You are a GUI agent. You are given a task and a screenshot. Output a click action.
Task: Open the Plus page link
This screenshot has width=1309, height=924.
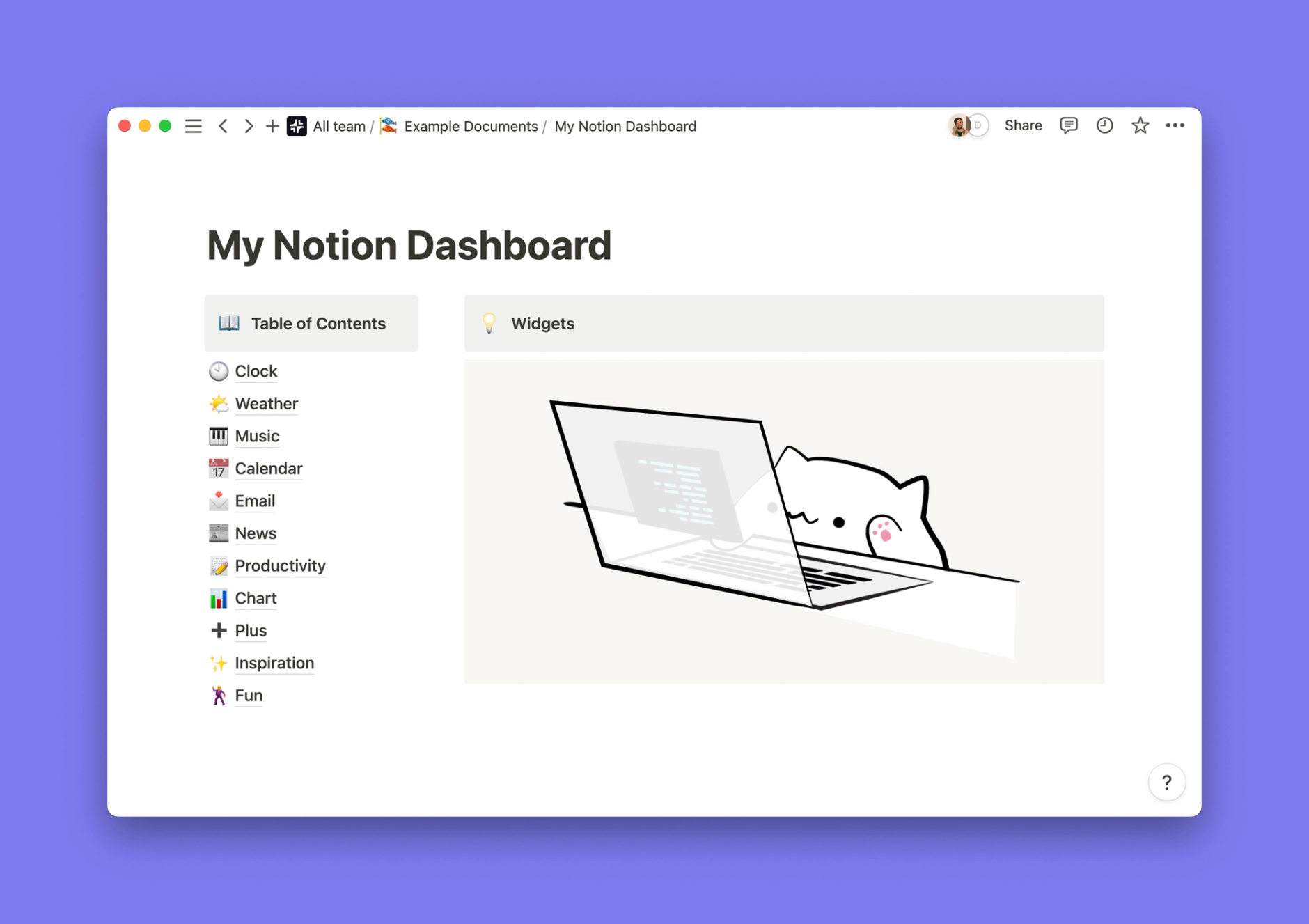pos(251,631)
